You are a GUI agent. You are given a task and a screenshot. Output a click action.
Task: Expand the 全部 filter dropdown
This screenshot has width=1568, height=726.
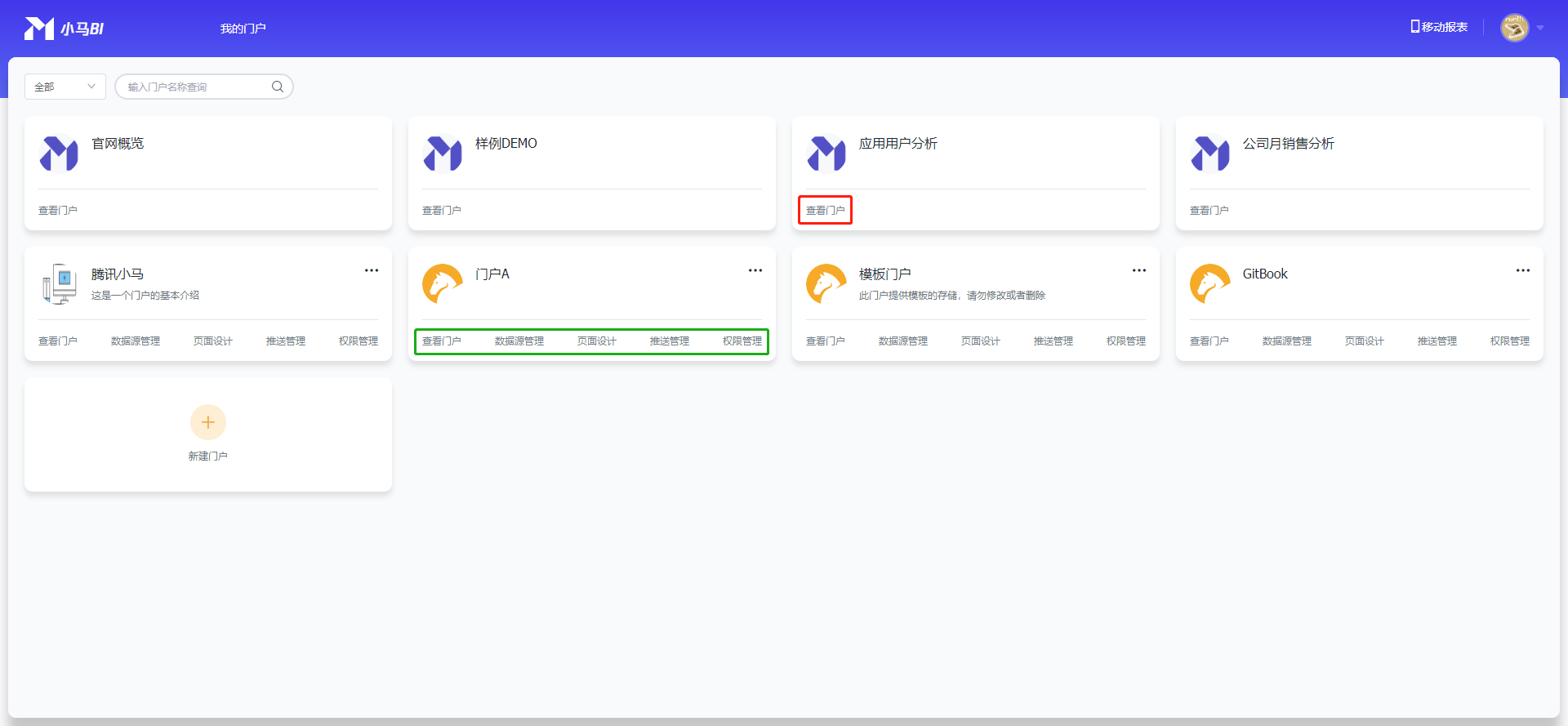tap(65, 87)
